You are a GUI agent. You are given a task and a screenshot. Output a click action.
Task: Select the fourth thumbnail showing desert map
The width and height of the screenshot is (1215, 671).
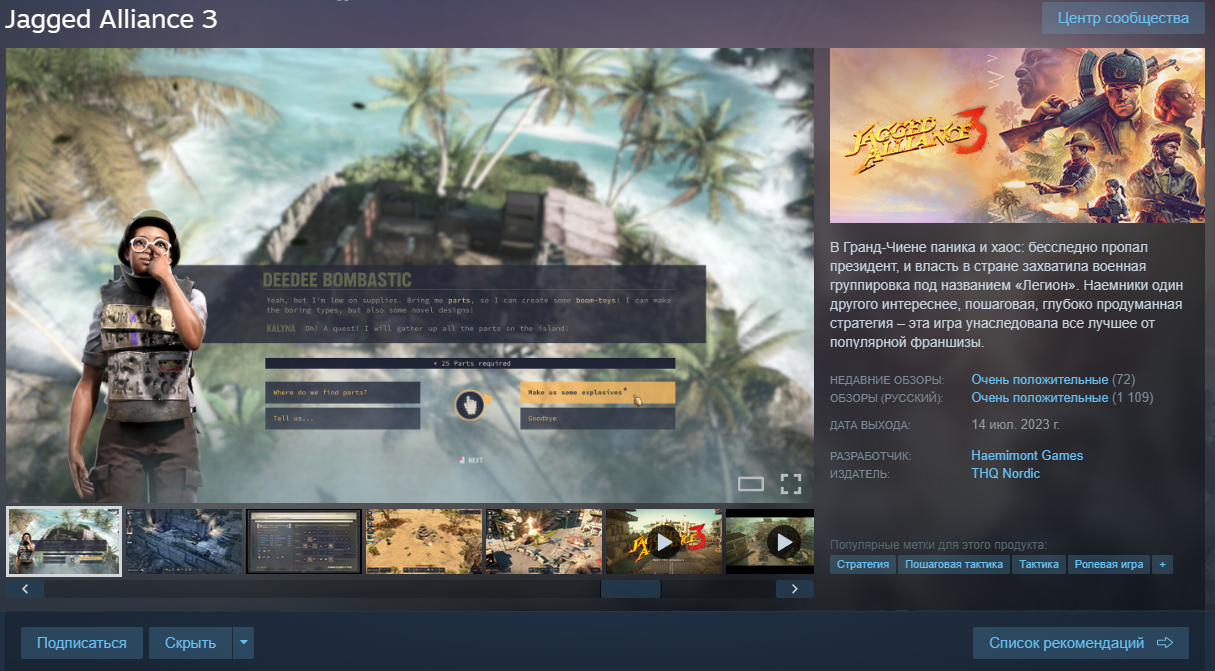coord(424,541)
